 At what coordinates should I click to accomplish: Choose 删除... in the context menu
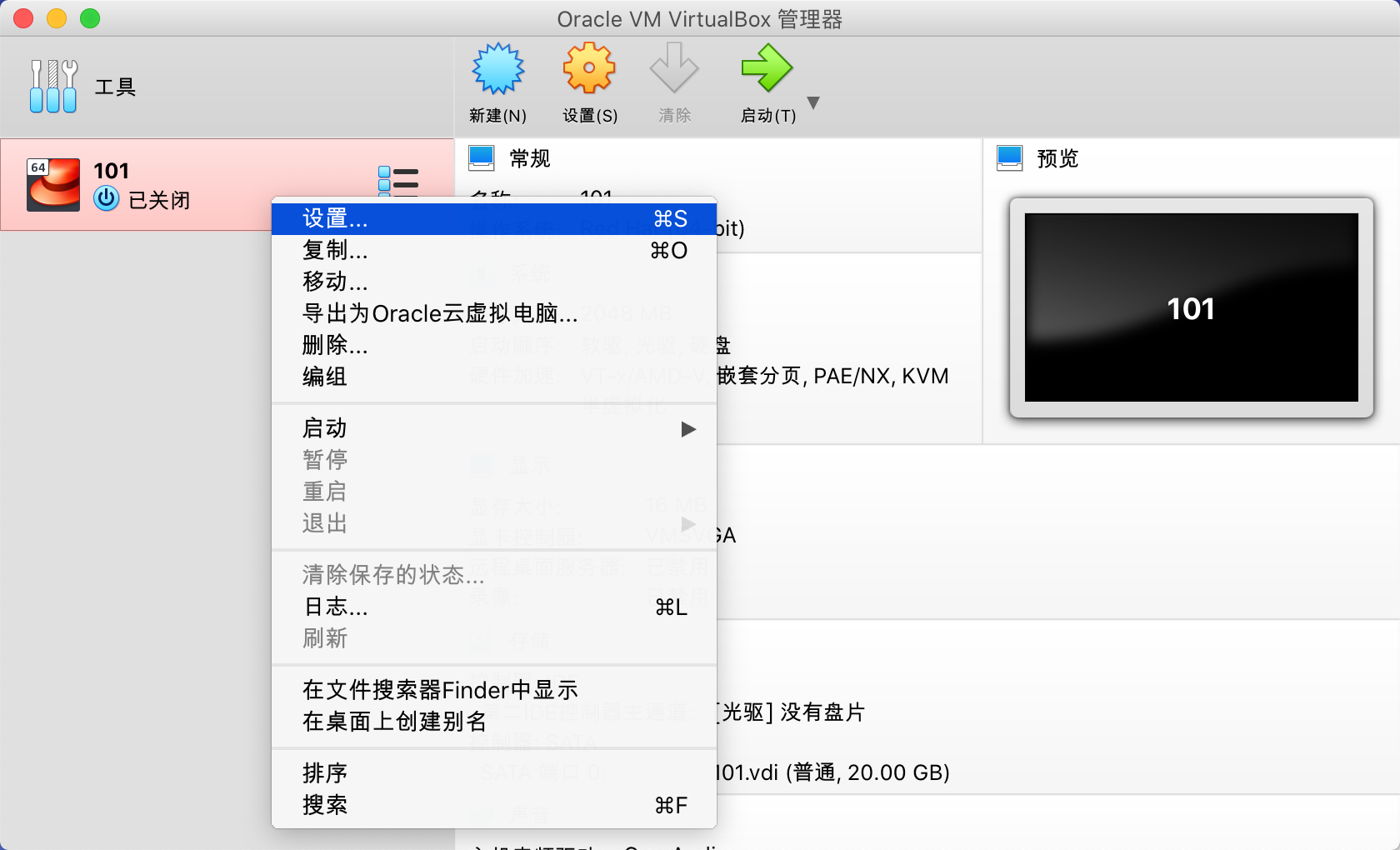[x=494, y=346]
